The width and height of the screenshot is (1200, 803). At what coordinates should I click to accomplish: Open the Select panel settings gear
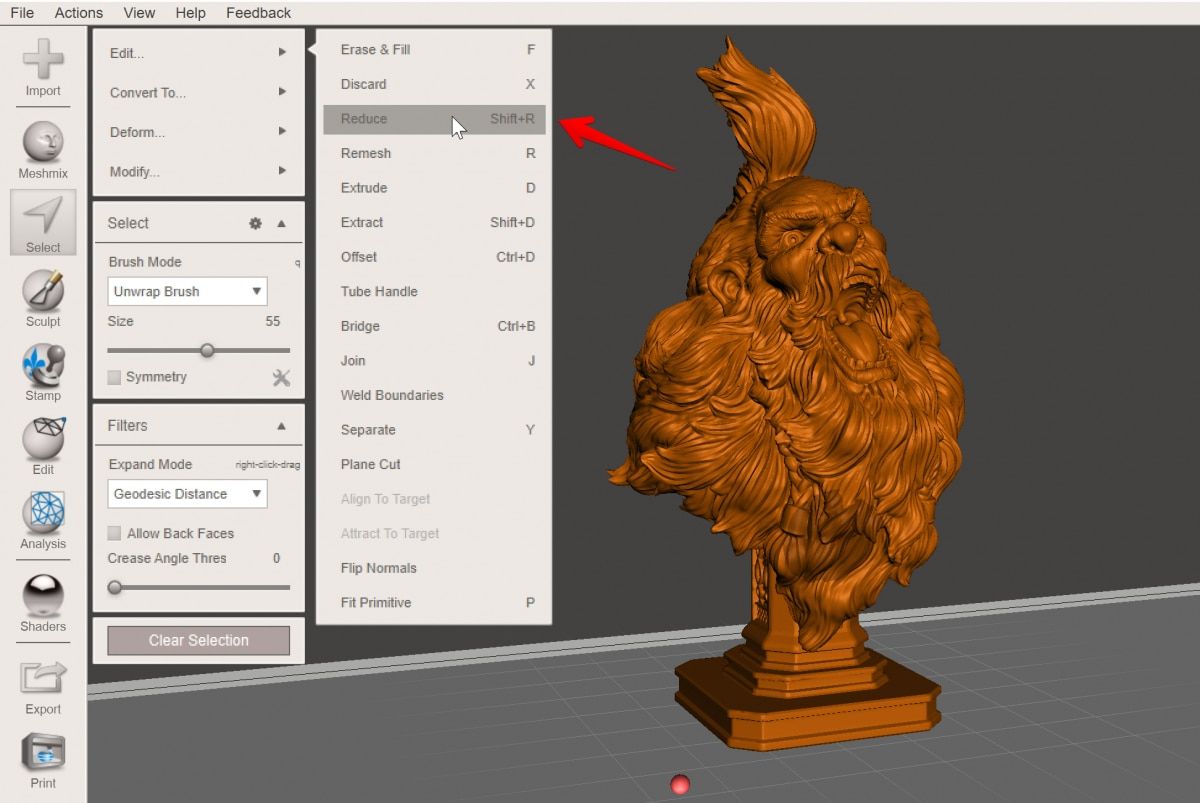pyautogui.click(x=254, y=223)
